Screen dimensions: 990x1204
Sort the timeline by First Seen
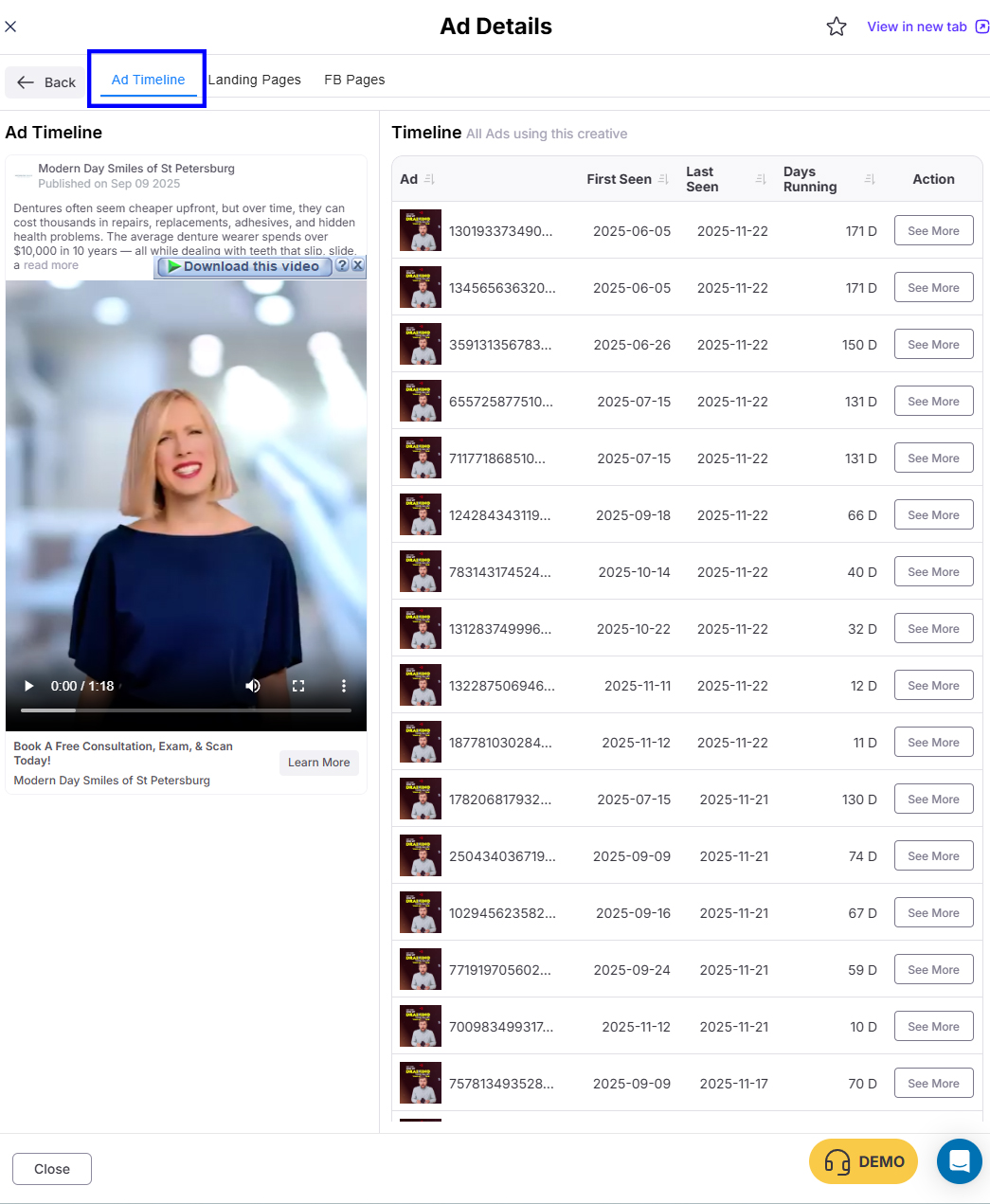[663, 179]
